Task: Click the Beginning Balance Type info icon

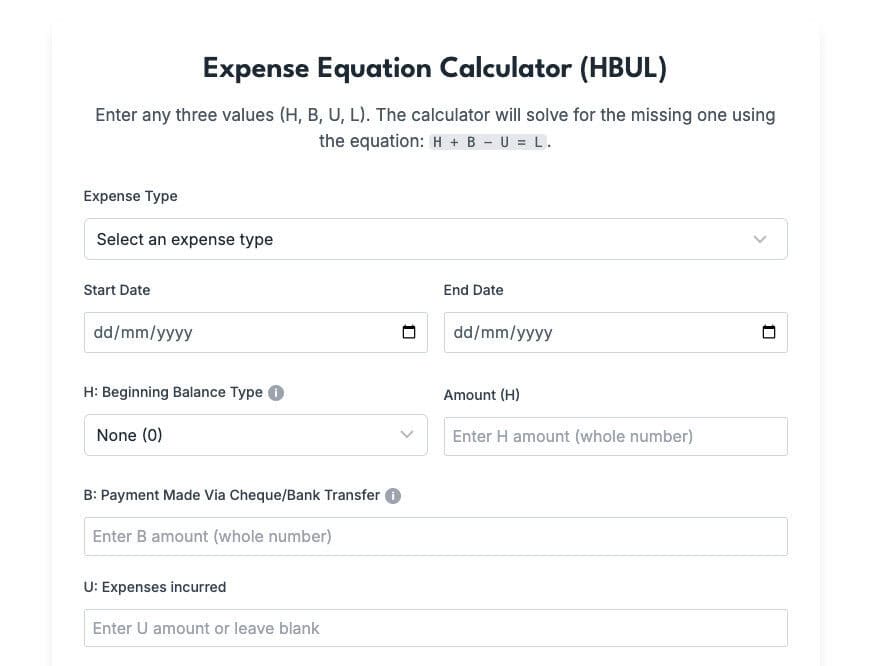Action: click(x=276, y=393)
